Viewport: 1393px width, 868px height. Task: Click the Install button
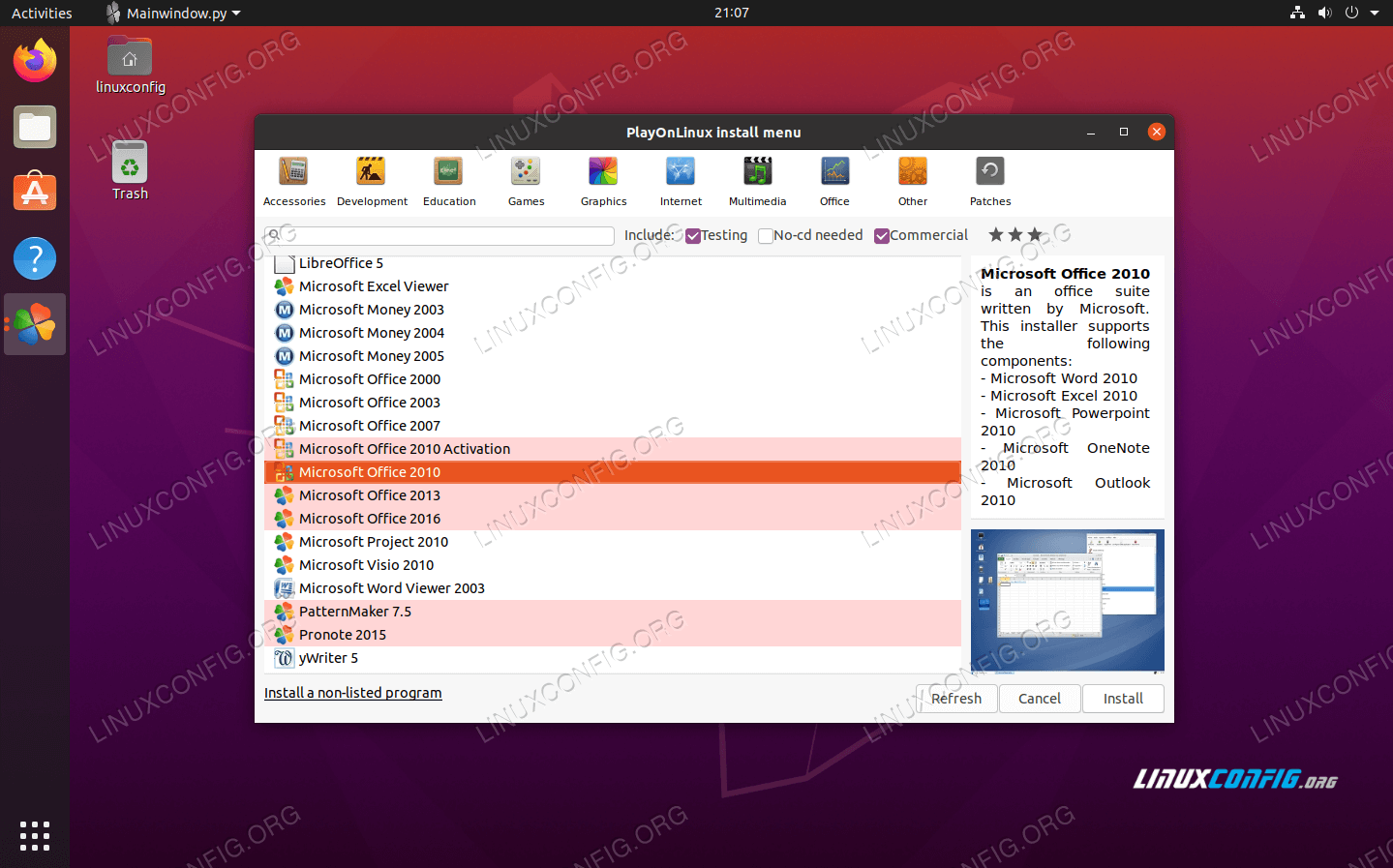click(1123, 699)
